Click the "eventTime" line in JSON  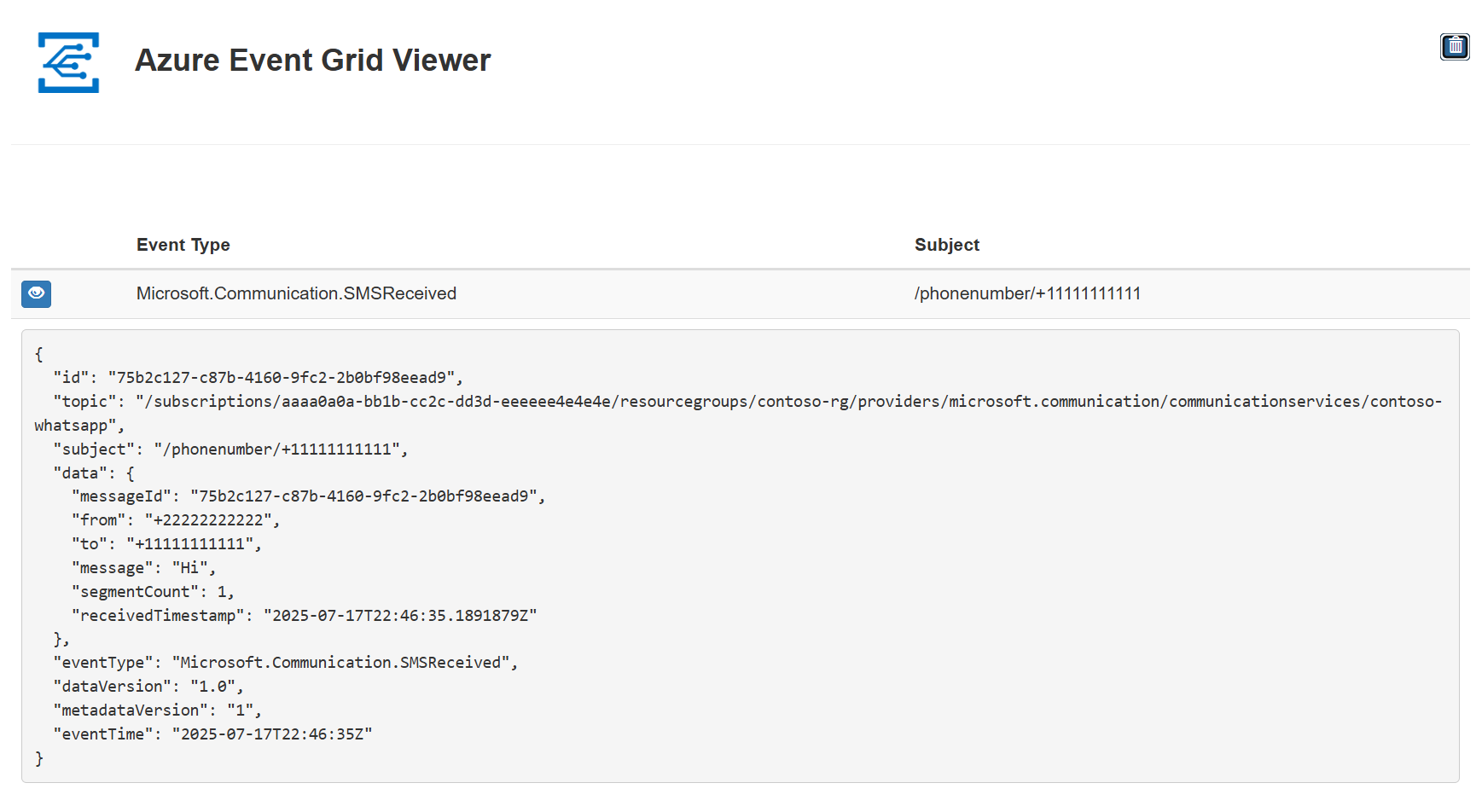[x=212, y=734]
